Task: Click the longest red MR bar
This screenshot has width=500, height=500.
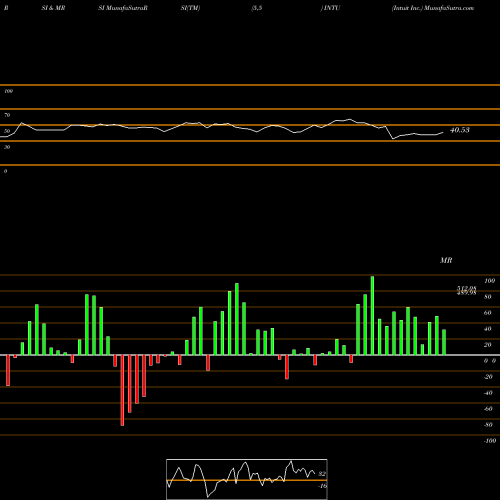Action: (122, 390)
